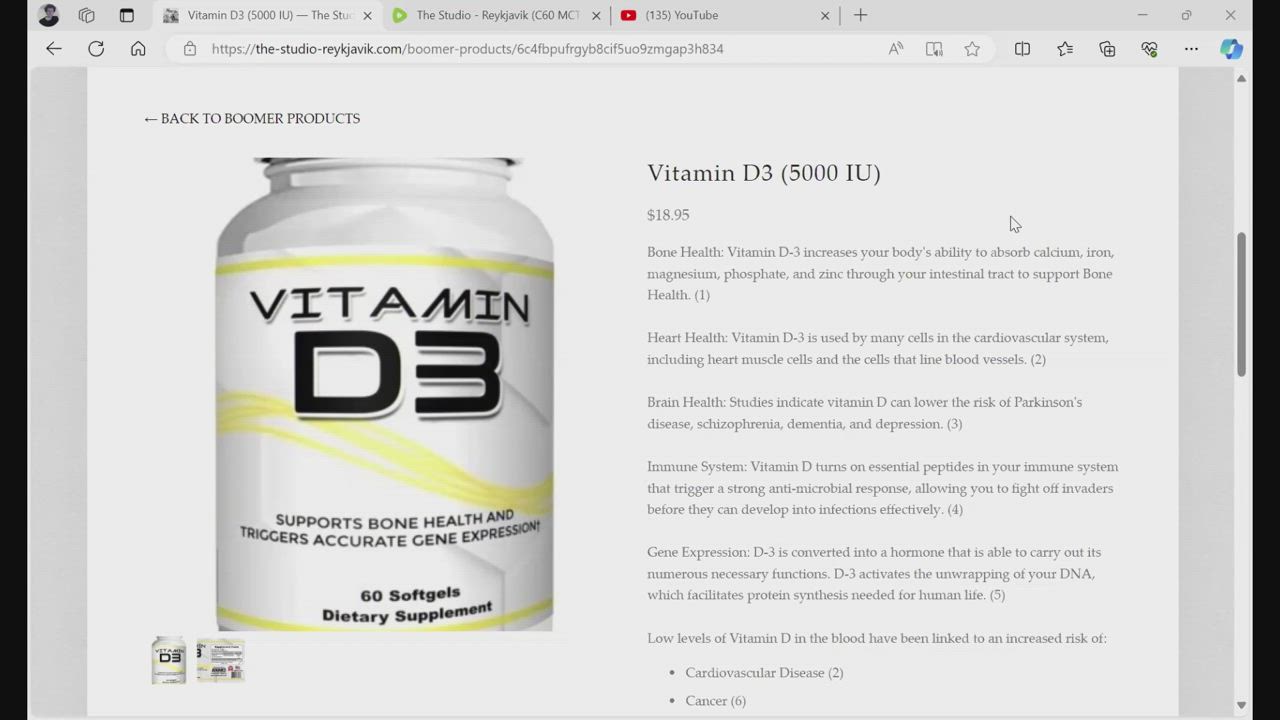Select the first Vitamin D3 bottle thumbnail
1280x720 pixels.
click(x=169, y=660)
